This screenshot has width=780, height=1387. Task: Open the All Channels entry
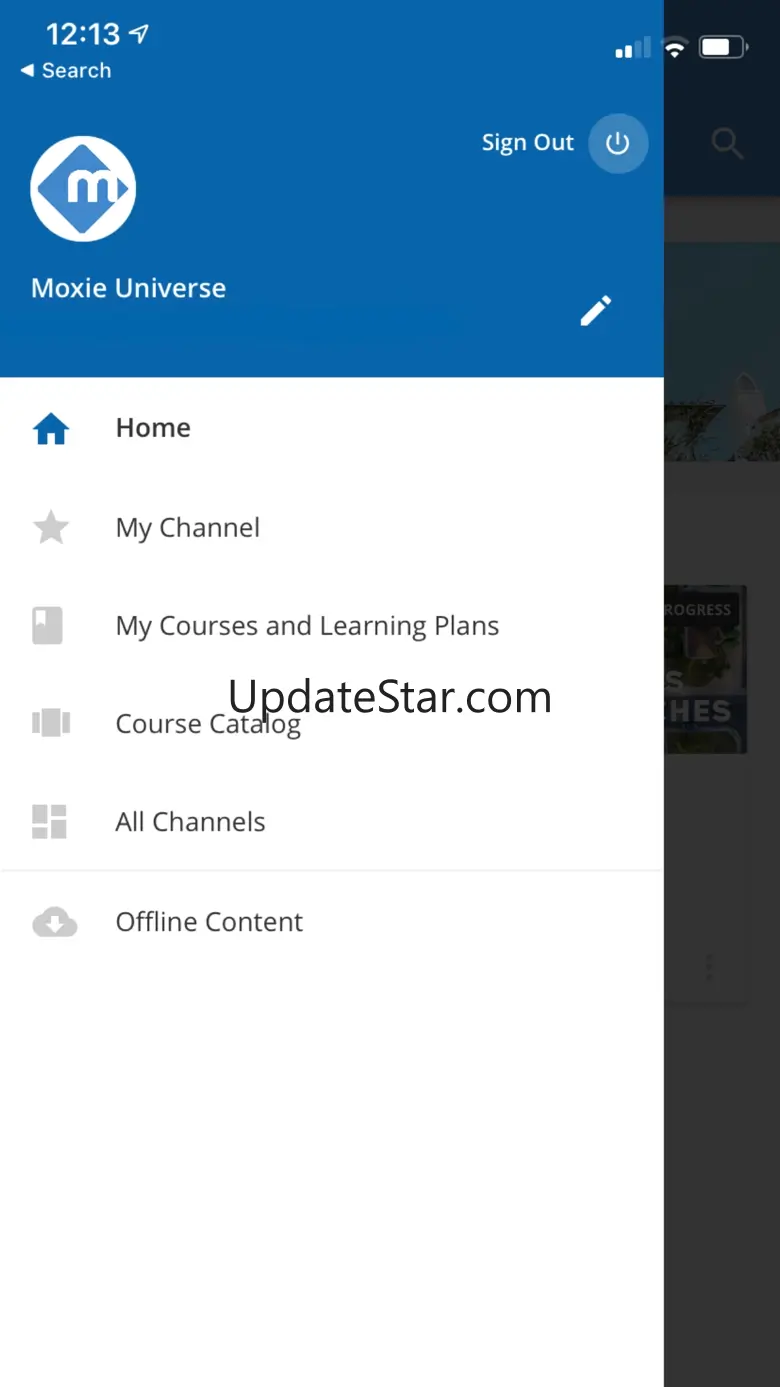coord(190,822)
